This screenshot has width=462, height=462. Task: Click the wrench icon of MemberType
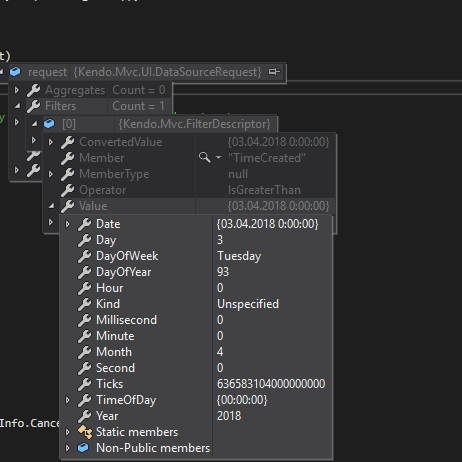coord(68,174)
